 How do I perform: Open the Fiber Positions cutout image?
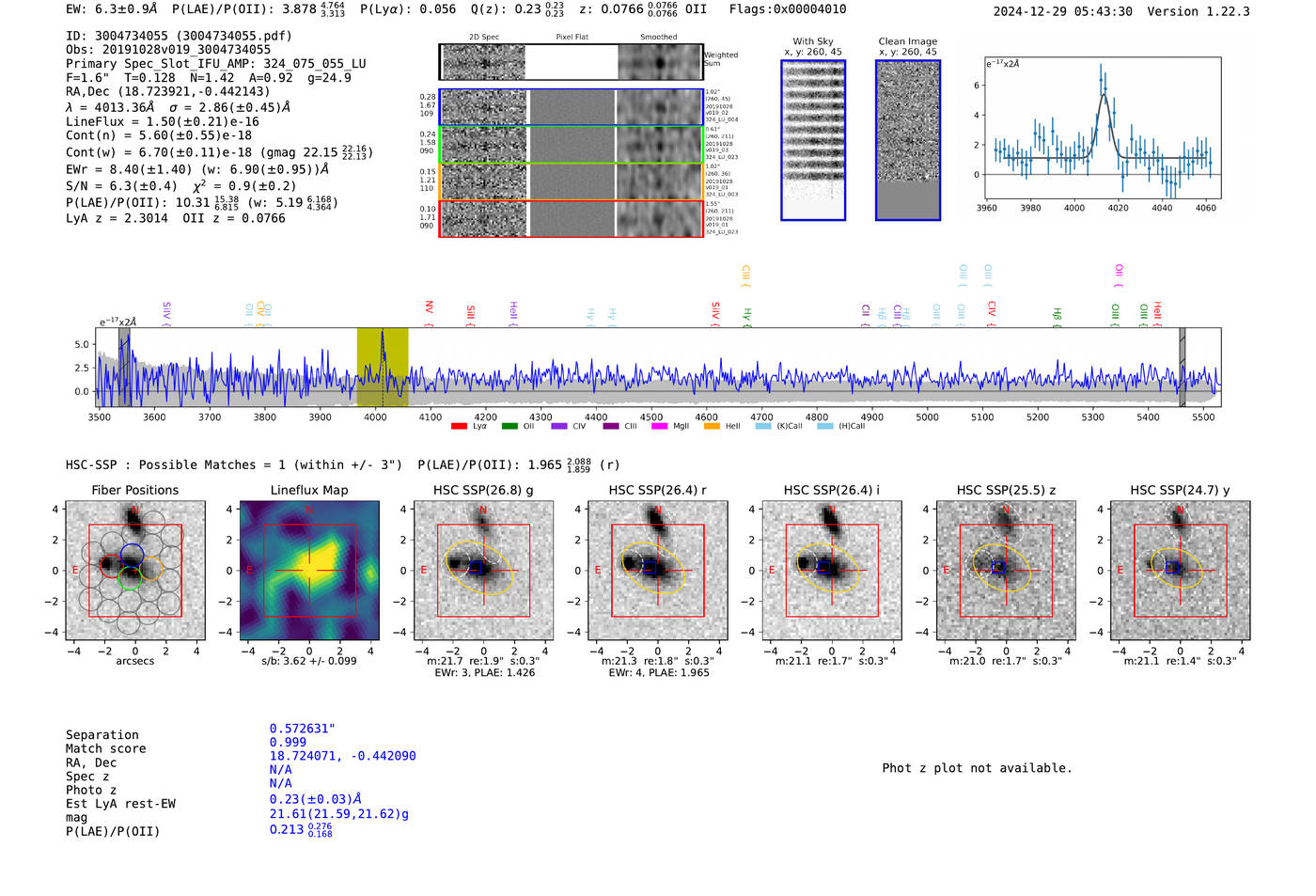point(135,571)
